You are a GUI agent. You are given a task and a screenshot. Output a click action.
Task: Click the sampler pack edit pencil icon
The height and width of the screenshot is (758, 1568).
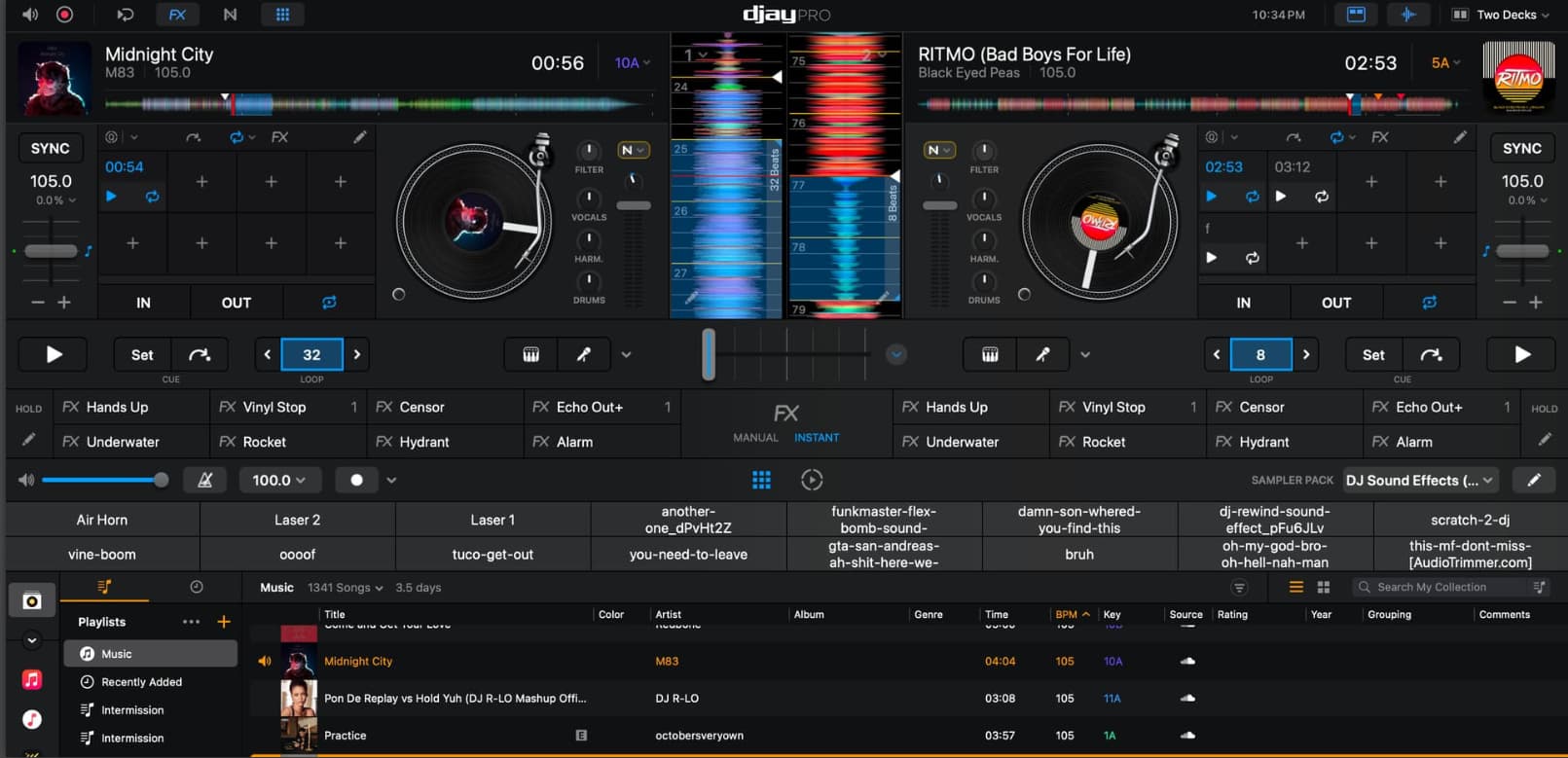(x=1534, y=480)
